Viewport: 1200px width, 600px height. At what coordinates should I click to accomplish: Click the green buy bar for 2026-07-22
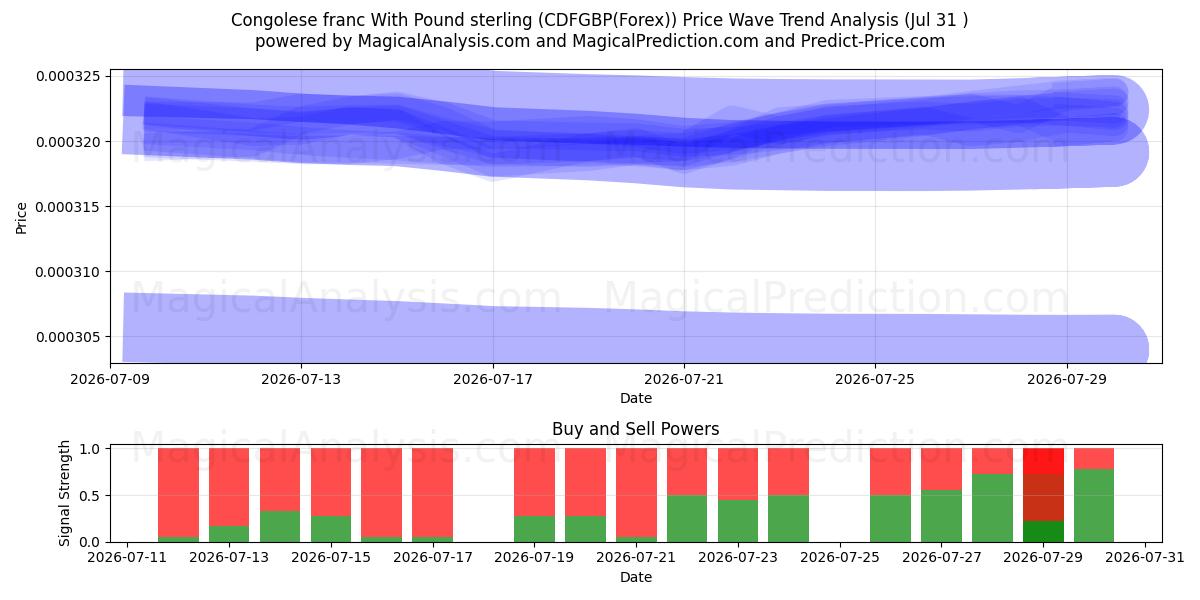tap(687, 519)
